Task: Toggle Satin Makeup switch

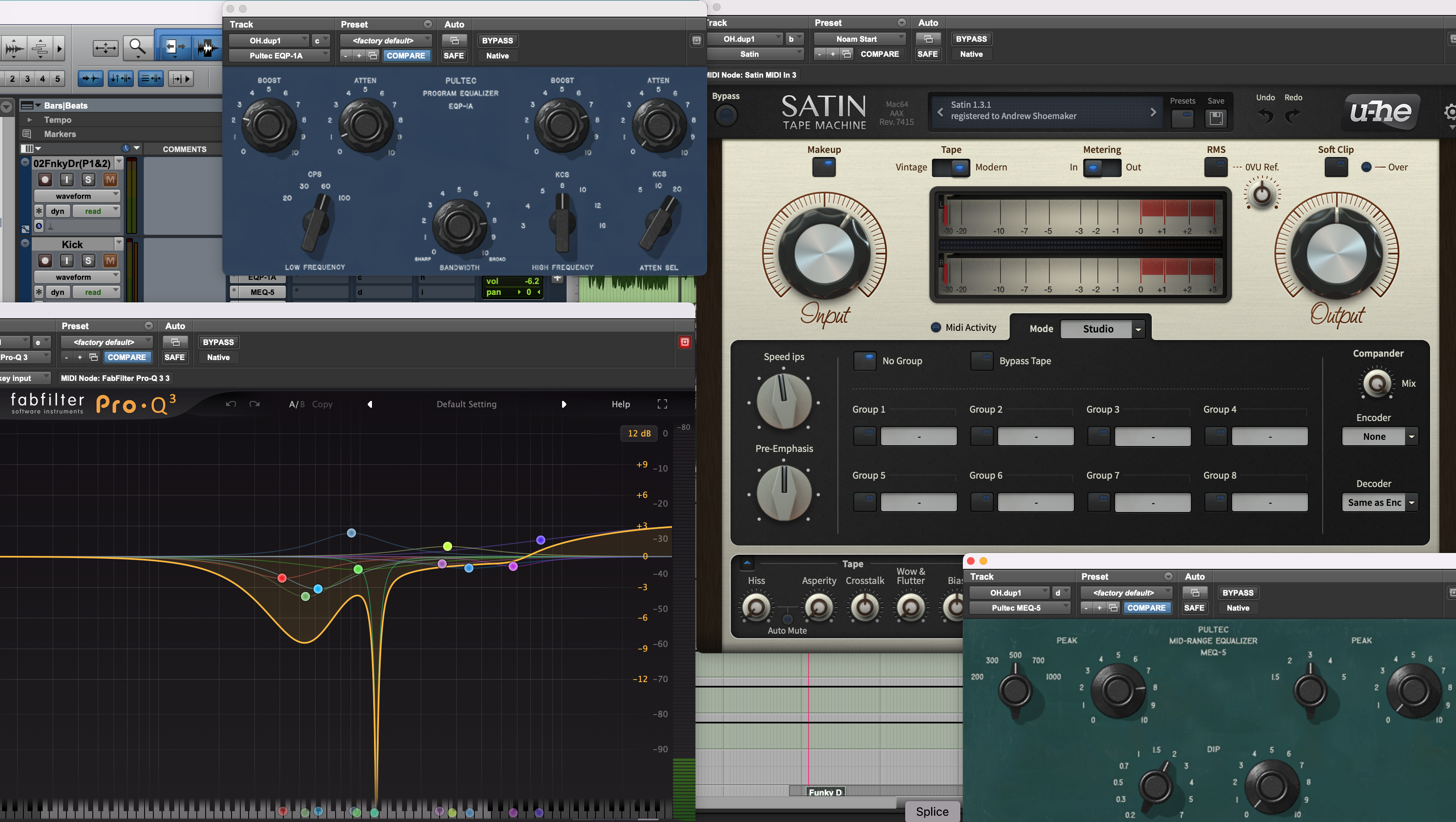Action: (x=824, y=167)
